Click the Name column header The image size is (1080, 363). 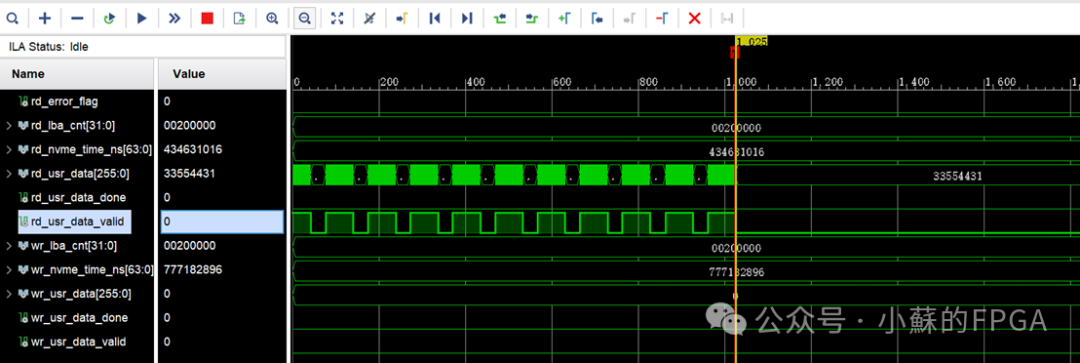click(28, 74)
